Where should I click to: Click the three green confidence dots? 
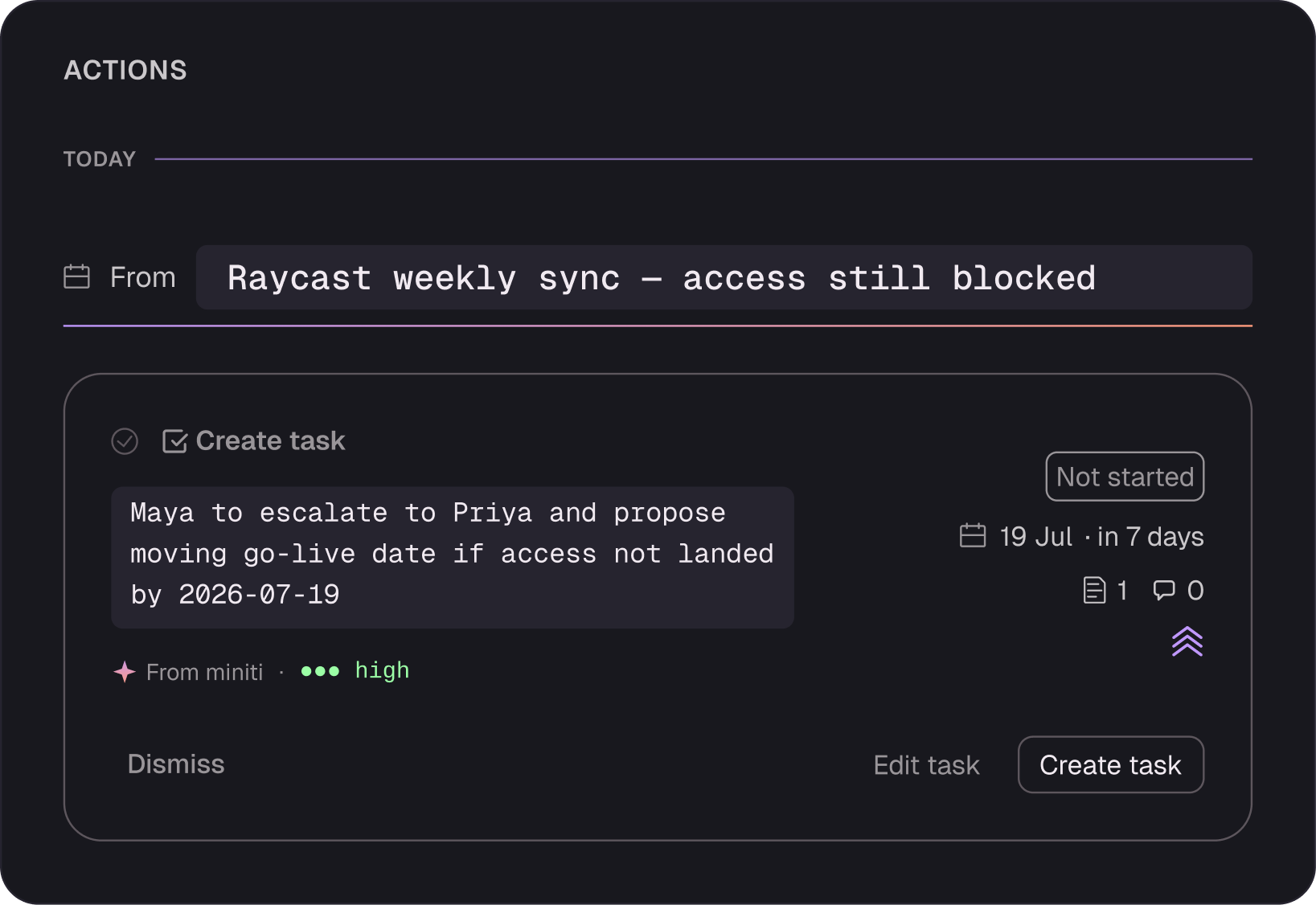coord(320,671)
